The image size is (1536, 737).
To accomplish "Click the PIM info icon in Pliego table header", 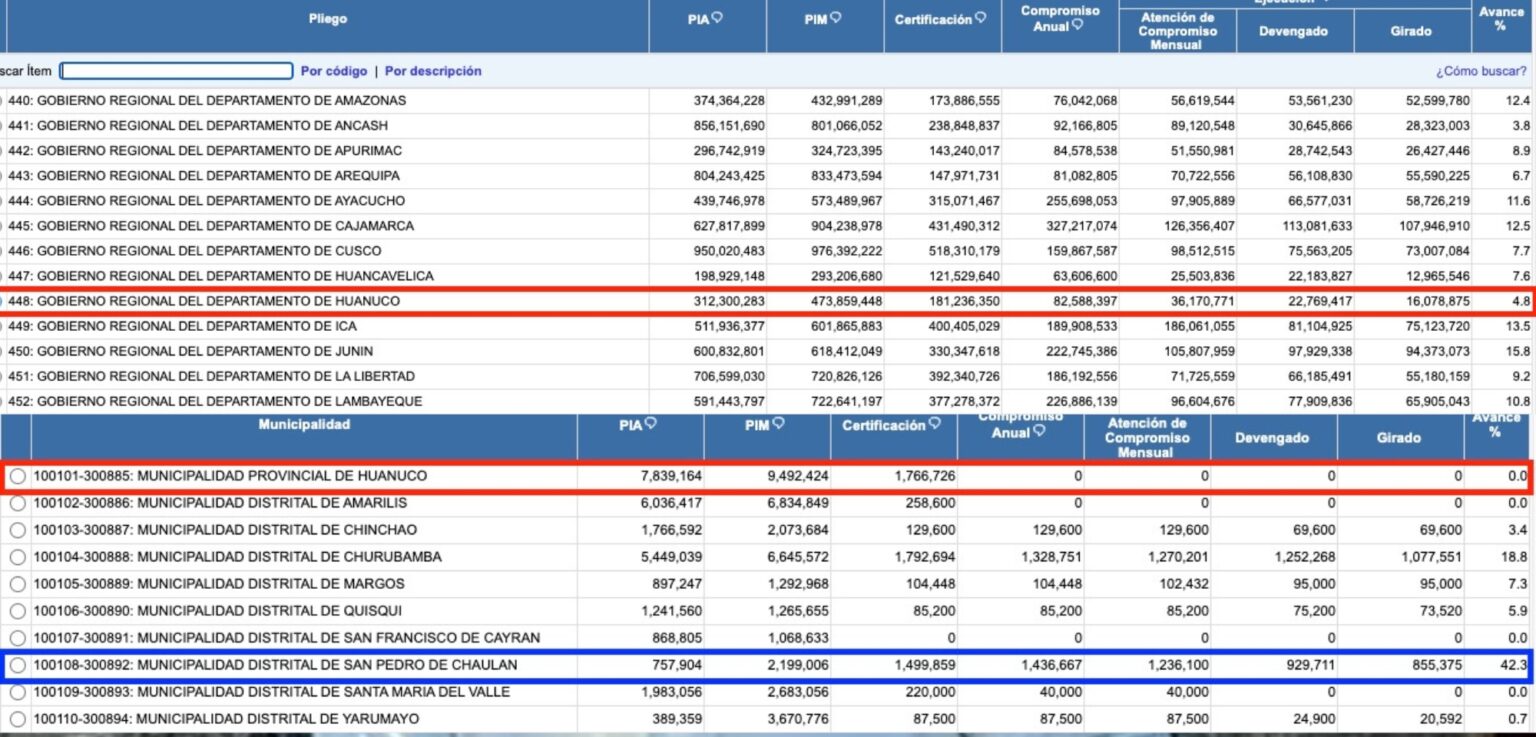I will [x=834, y=17].
